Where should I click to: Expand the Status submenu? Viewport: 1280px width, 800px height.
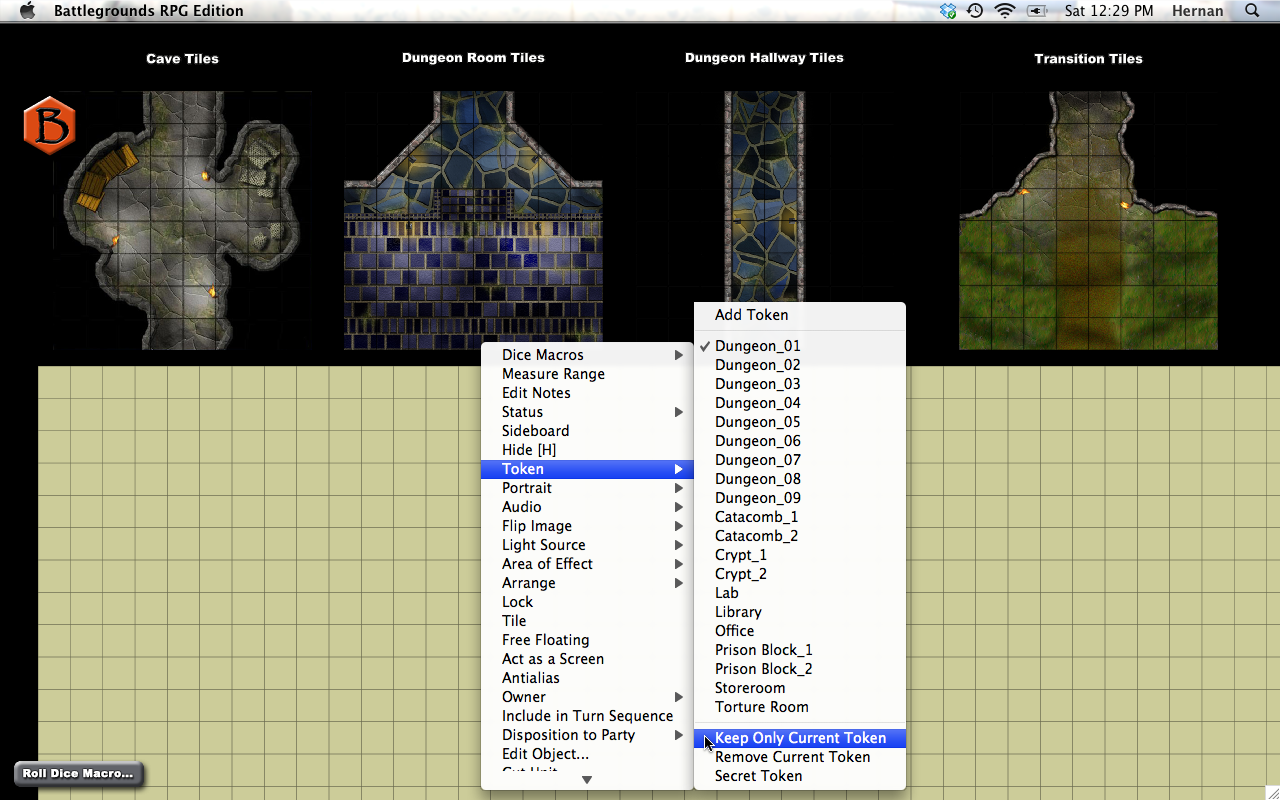[x=587, y=412]
